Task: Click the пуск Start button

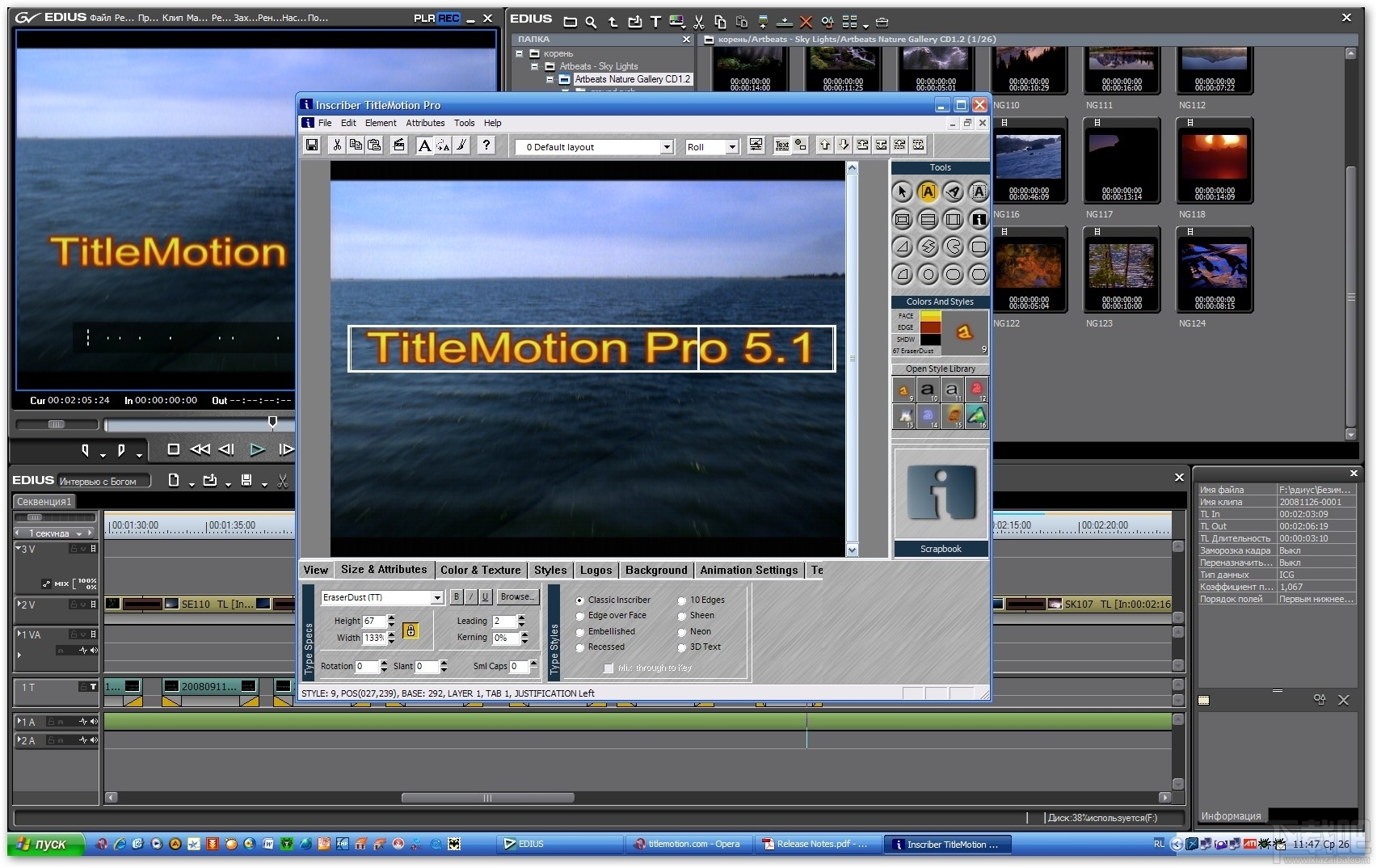Action: 46,844
